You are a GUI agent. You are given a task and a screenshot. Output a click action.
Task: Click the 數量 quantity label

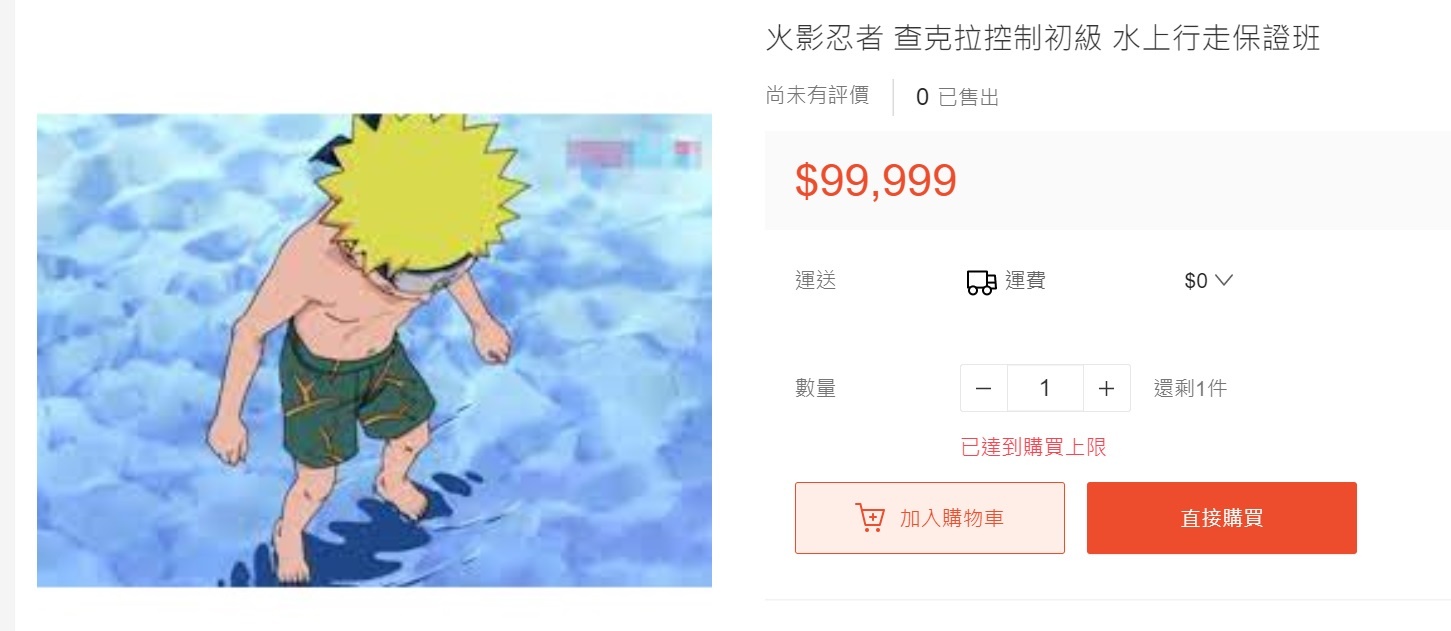pyautogui.click(x=815, y=388)
